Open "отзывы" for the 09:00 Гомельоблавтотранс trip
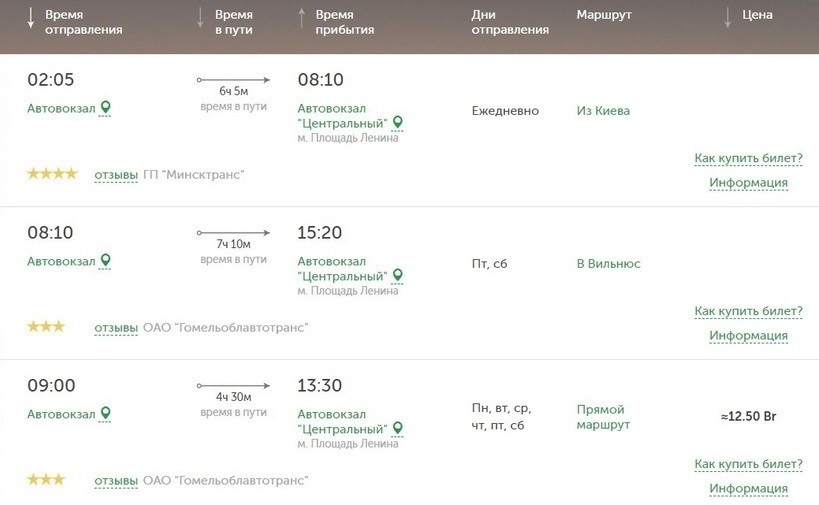The height and width of the screenshot is (505, 819). coord(116,481)
